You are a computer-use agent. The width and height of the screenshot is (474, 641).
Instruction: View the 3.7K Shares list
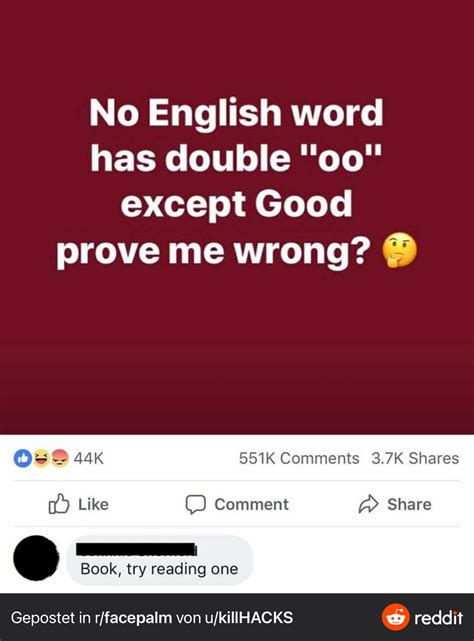click(x=415, y=458)
